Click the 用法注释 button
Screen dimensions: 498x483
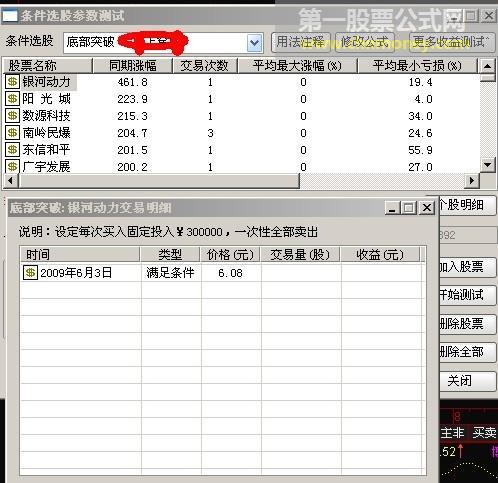(x=301, y=42)
